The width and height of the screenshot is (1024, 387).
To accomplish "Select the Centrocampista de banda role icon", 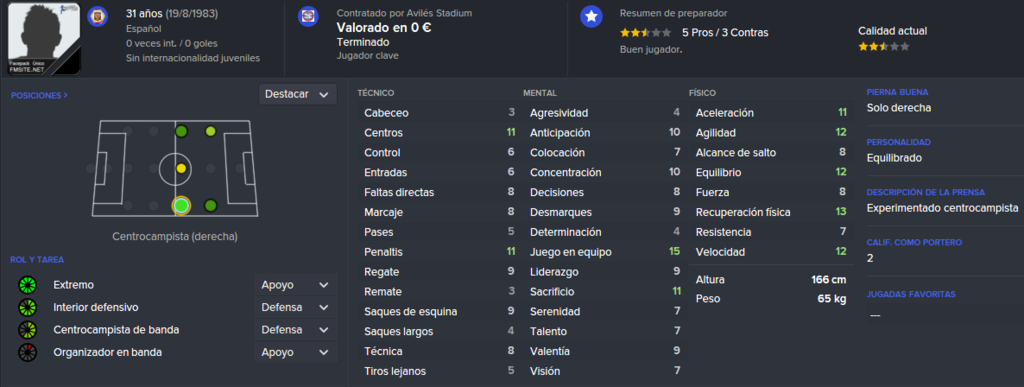I will coord(26,330).
